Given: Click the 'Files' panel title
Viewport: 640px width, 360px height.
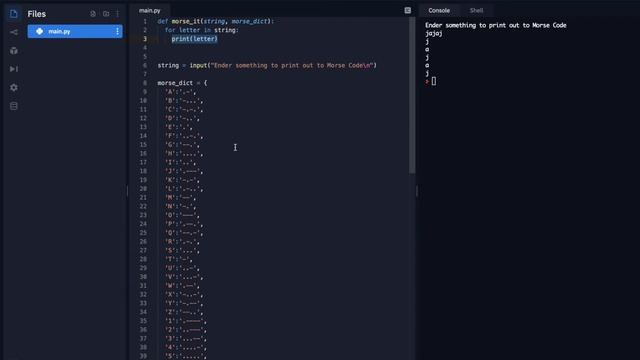Looking at the screenshot, I should tap(37, 14).
